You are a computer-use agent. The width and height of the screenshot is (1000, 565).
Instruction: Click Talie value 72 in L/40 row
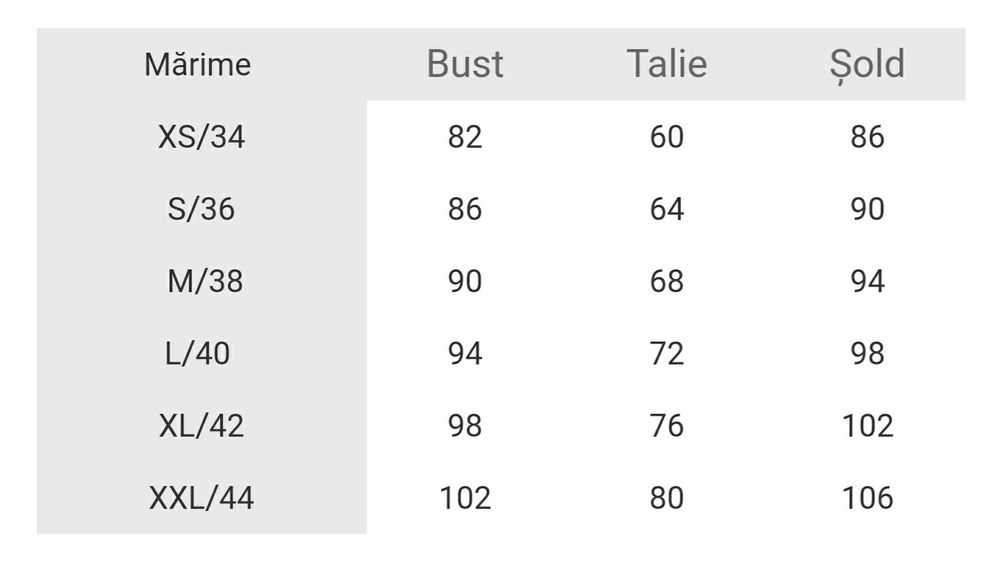coord(666,354)
